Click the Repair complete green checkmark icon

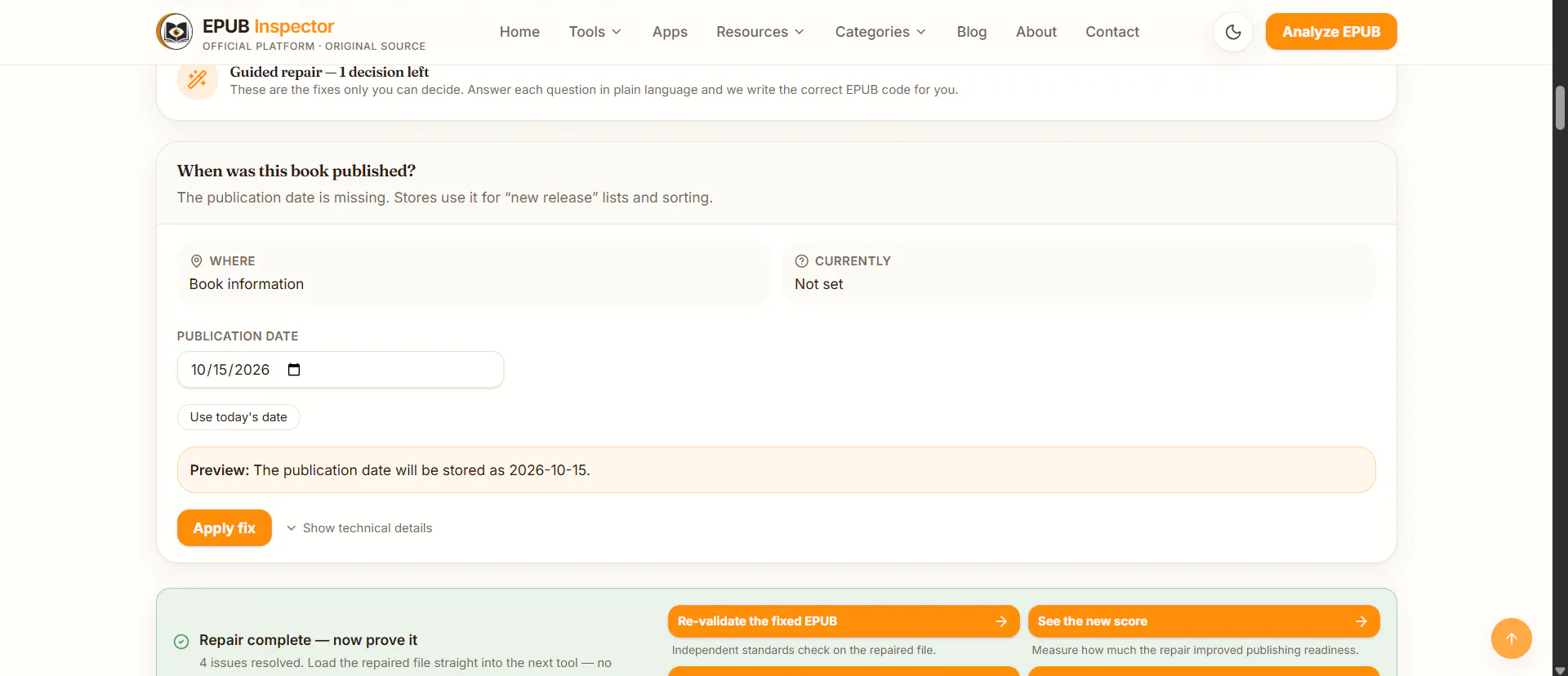tap(181, 642)
